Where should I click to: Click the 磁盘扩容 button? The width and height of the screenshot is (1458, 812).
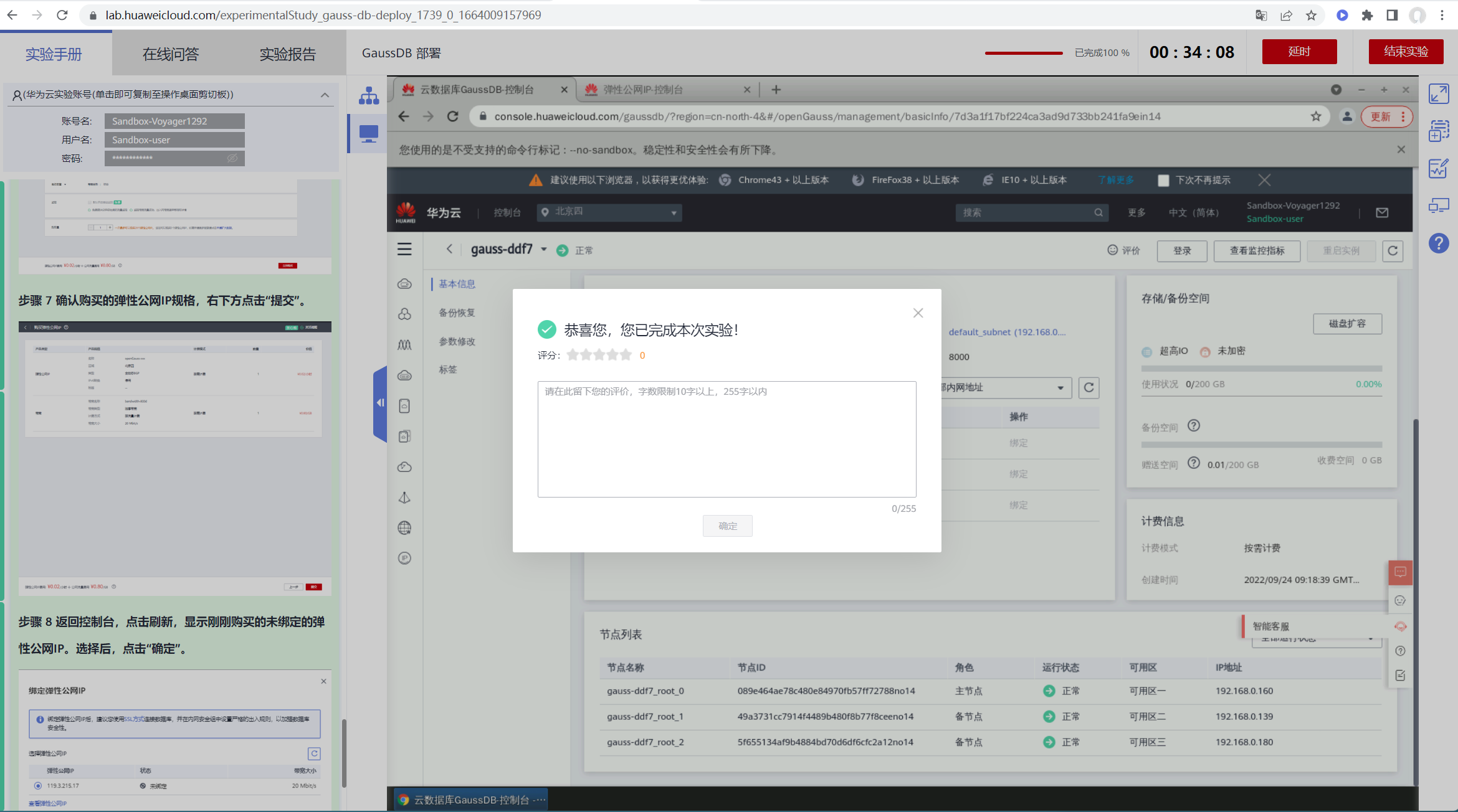pos(1347,324)
